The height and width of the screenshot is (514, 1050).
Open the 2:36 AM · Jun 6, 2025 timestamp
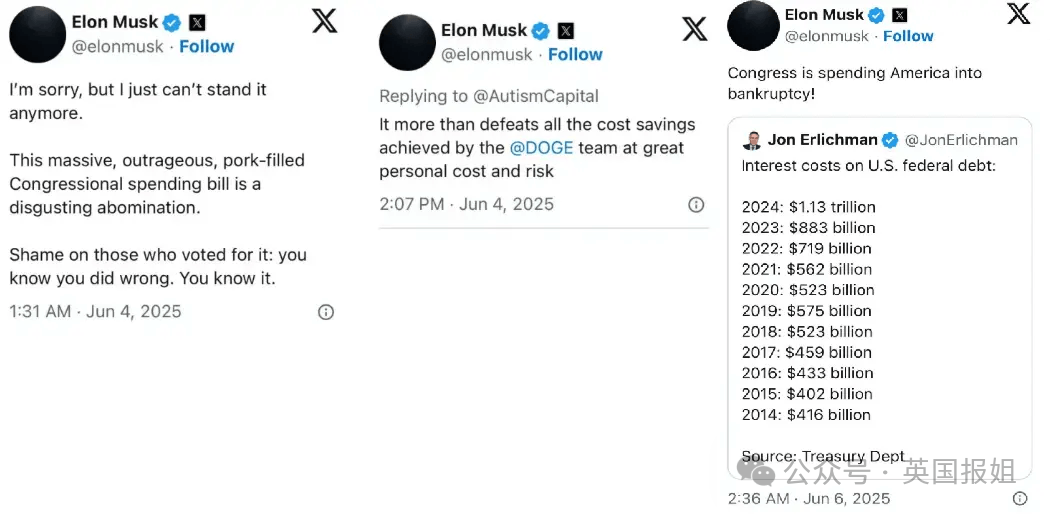click(x=809, y=499)
